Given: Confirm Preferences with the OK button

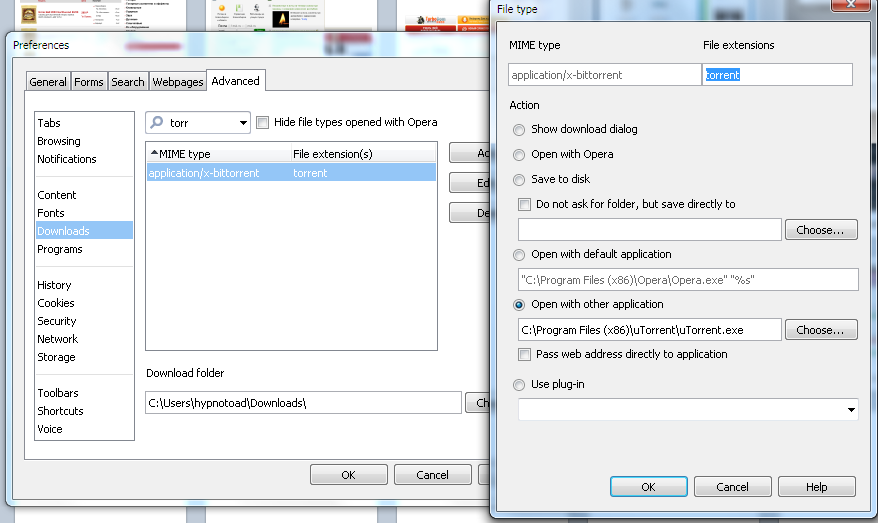Looking at the screenshot, I should pyautogui.click(x=348, y=475).
